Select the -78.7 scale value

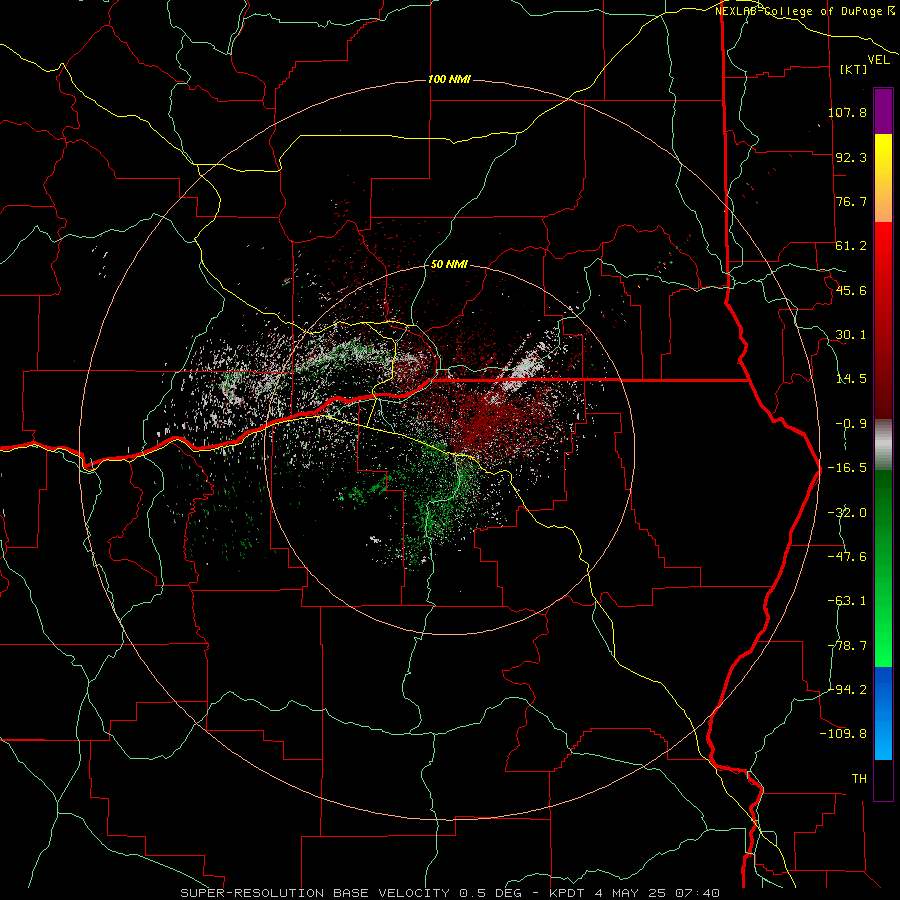point(847,646)
